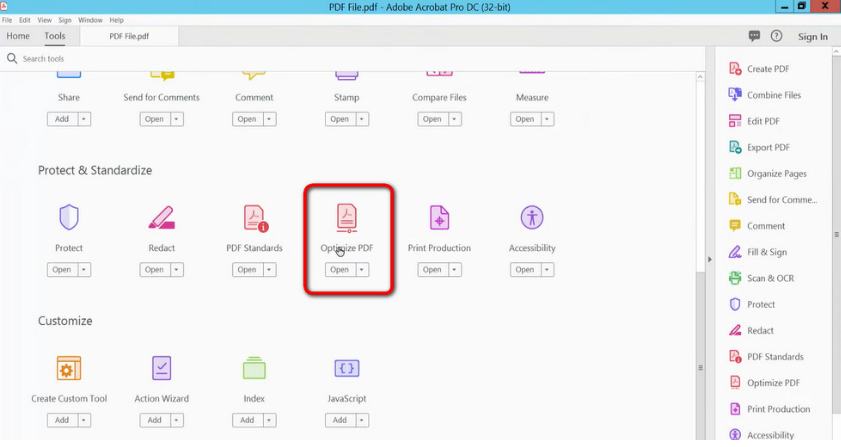The height and width of the screenshot is (447, 841).
Task: Open the PDF Standards tool icon in grid
Action: click(255, 218)
